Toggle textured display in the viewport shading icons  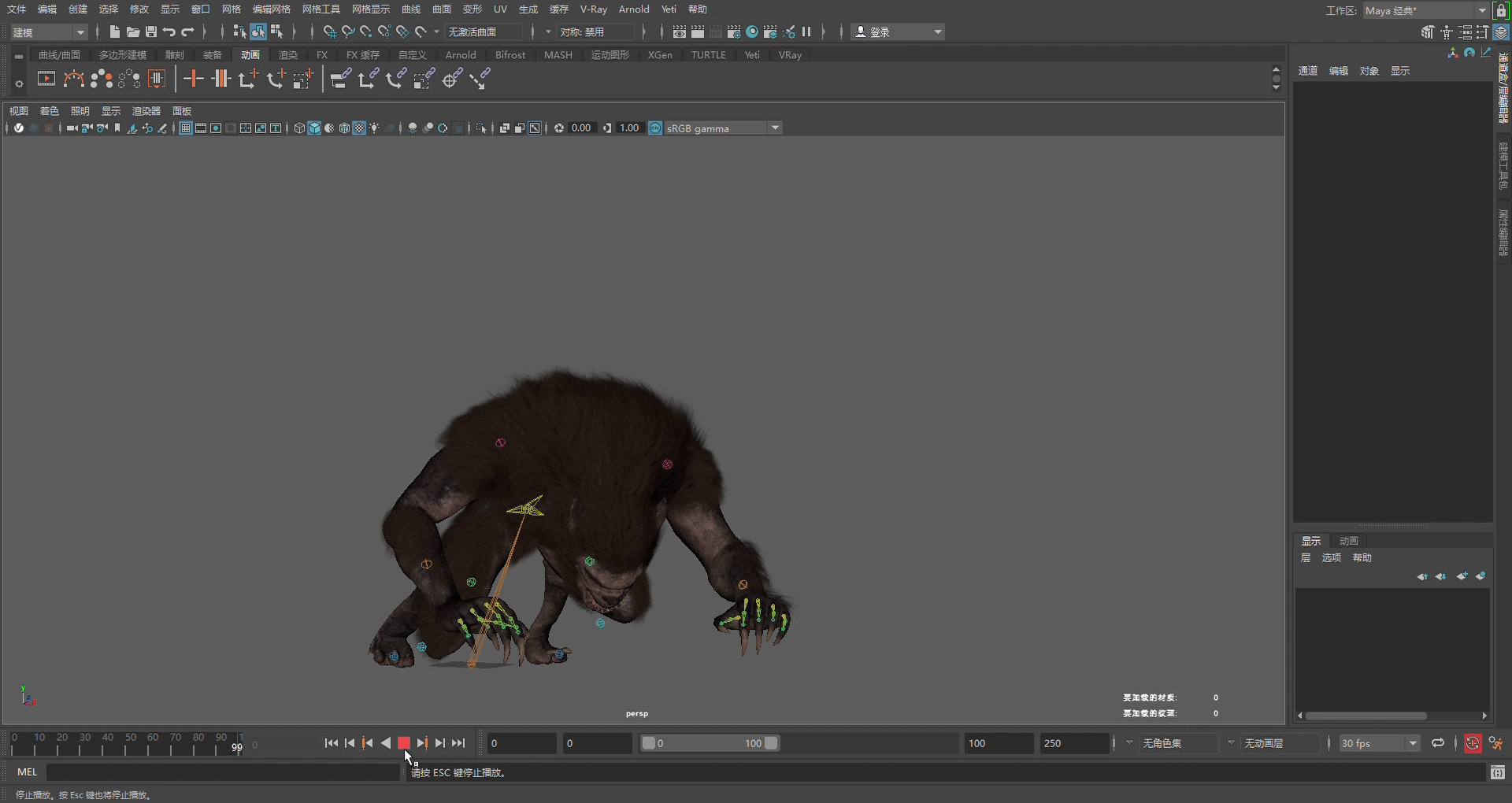[x=358, y=128]
